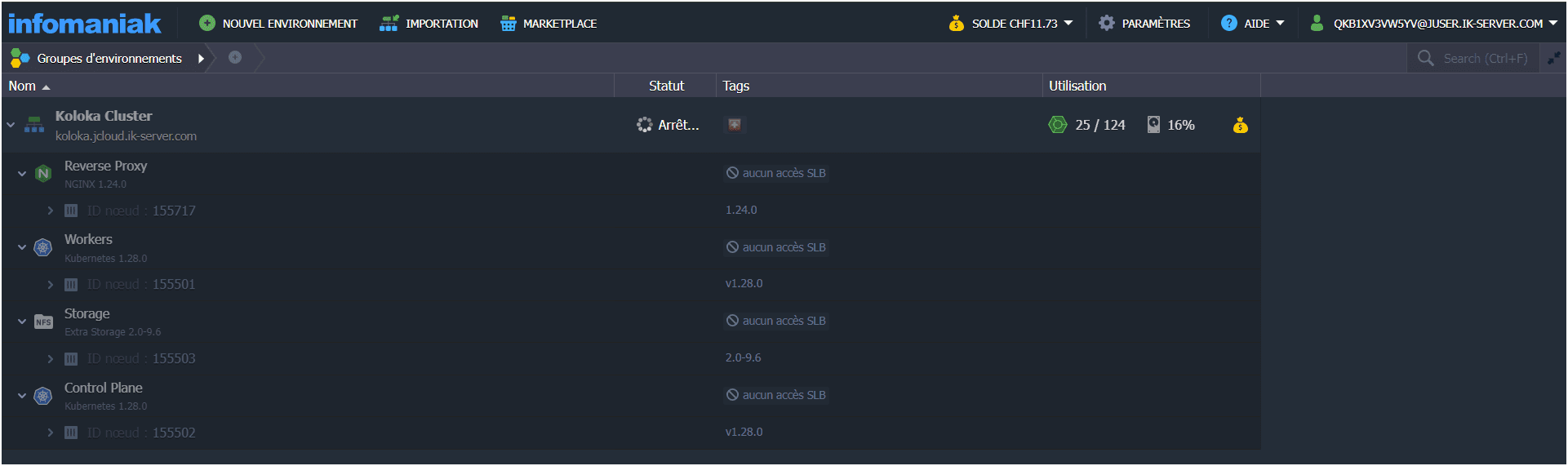Image resolution: width=1568 pixels, height=466 pixels.
Task: Click the Arrêt... status spinner icon
Action: (x=645, y=125)
